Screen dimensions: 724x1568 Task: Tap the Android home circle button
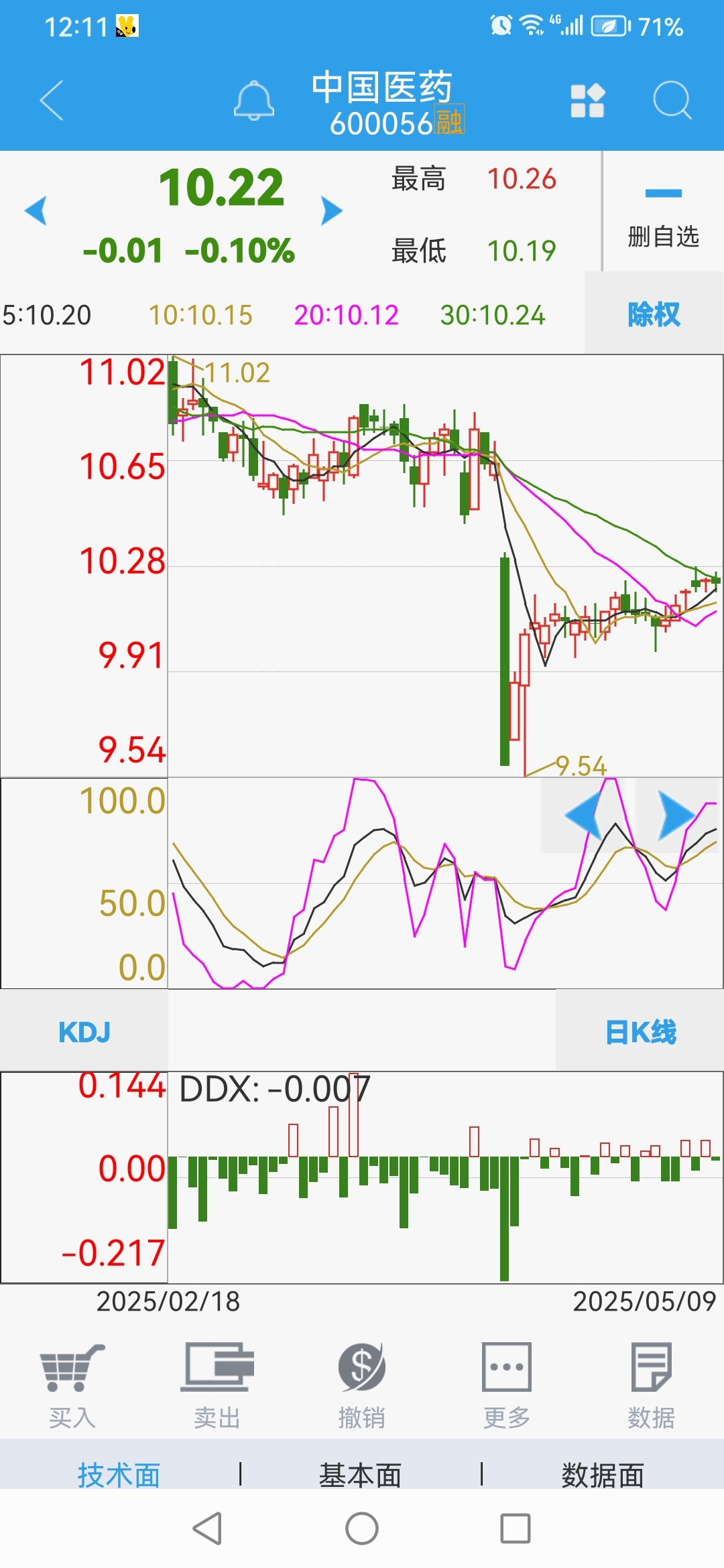click(x=362, y=1528)
